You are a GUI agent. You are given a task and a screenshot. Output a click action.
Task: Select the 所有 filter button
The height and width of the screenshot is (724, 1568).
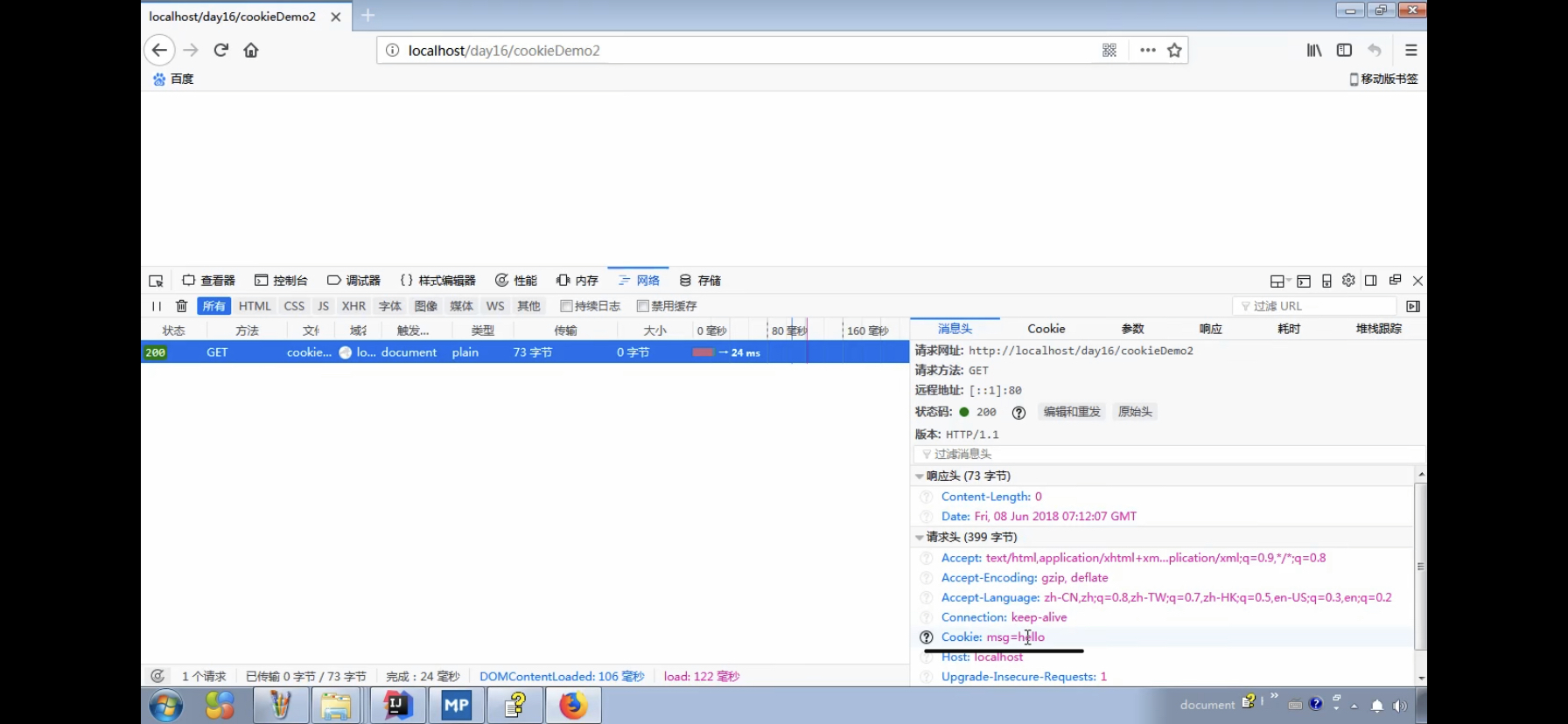point(214,306)
